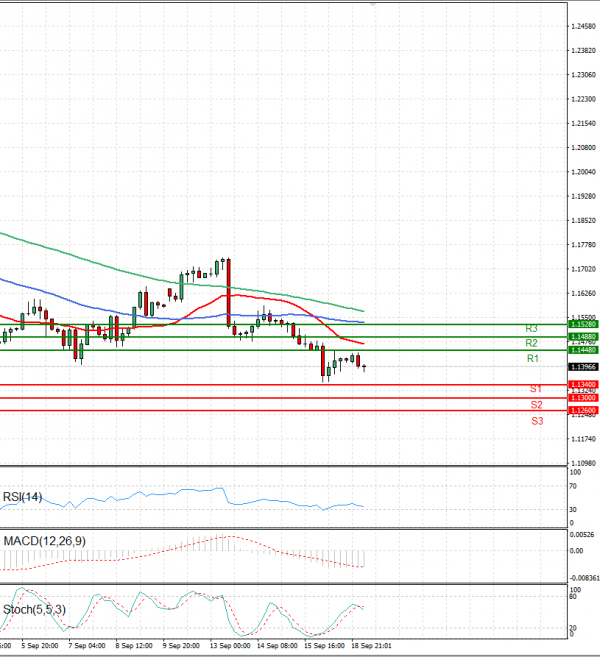Select the green 1.14480 price tag
600x657 pixels.
583,350
